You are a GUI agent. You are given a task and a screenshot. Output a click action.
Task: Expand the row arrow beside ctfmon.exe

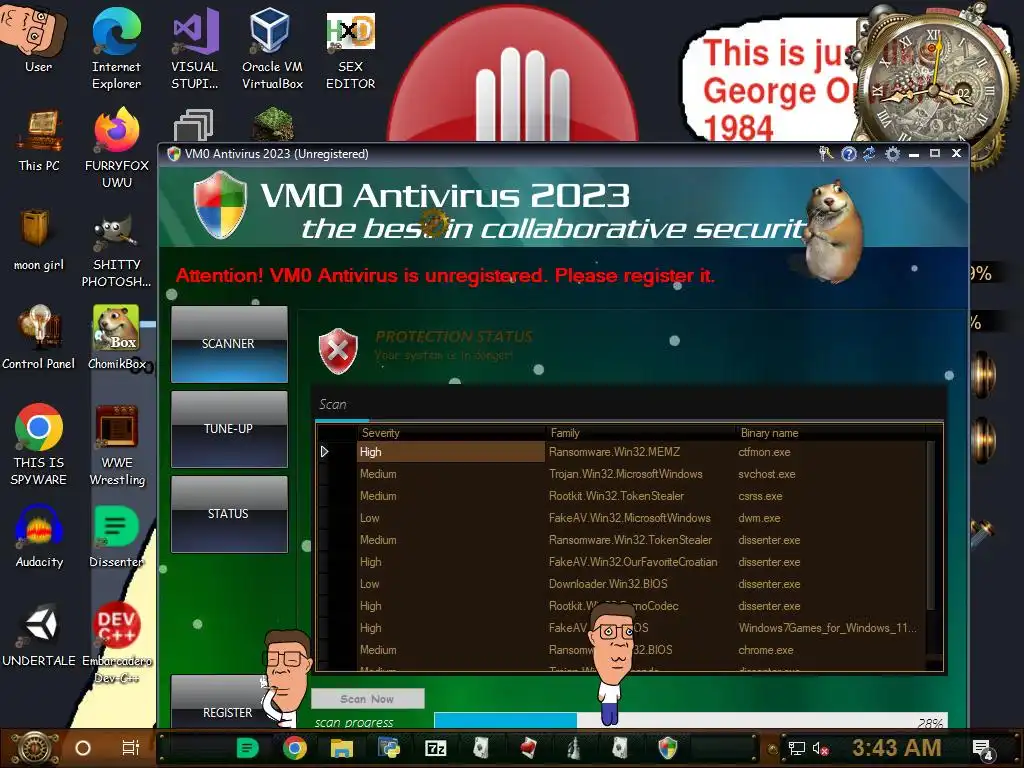click(325, 452)
